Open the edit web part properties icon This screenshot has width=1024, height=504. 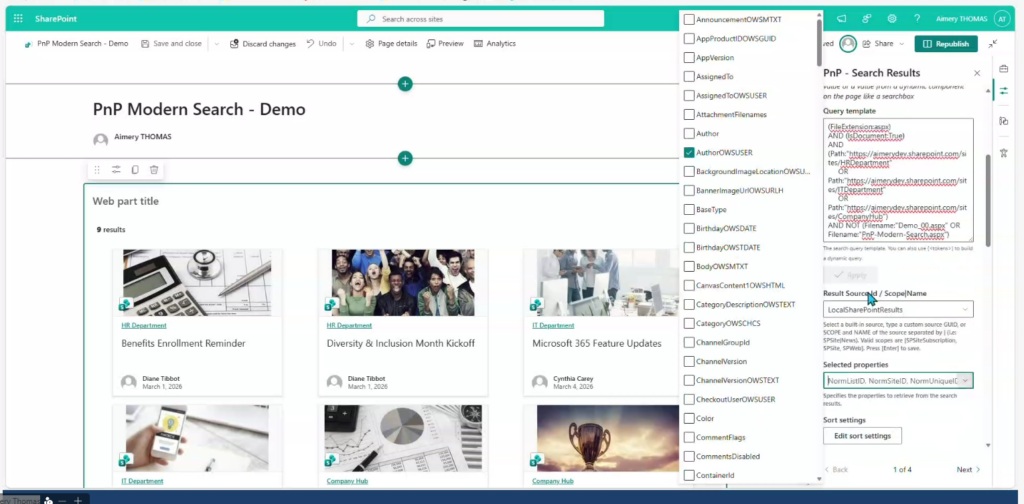pyautogui.click(x=116, y=170)
